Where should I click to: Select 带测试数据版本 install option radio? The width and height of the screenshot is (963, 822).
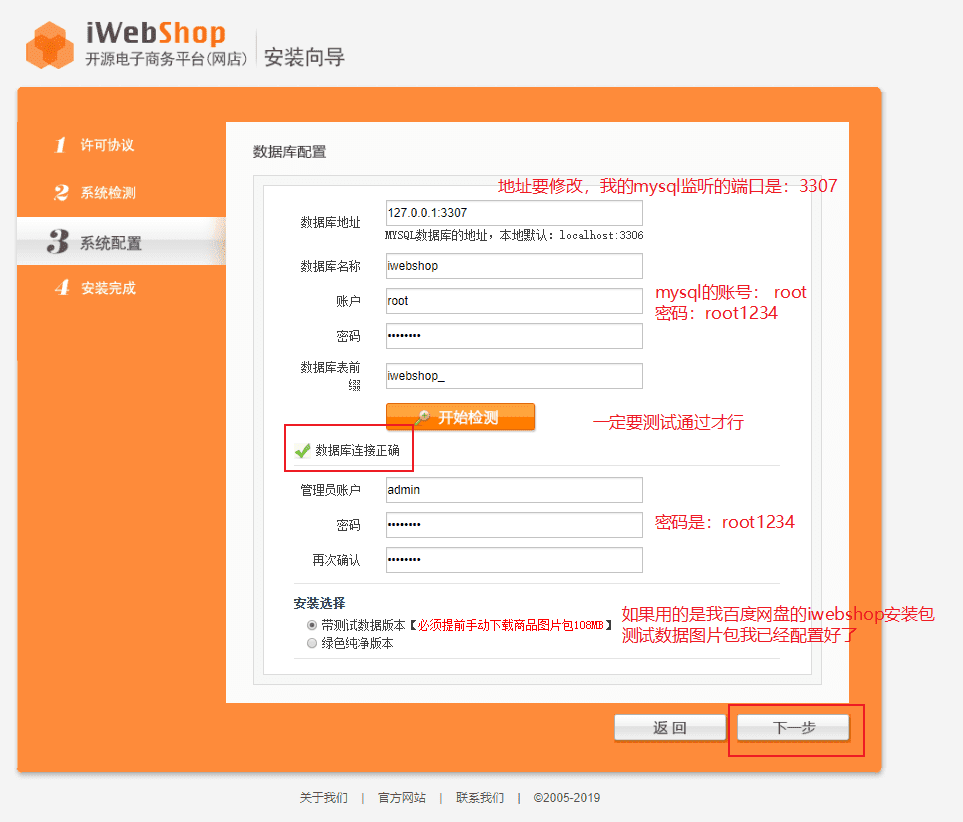point(312,625)
